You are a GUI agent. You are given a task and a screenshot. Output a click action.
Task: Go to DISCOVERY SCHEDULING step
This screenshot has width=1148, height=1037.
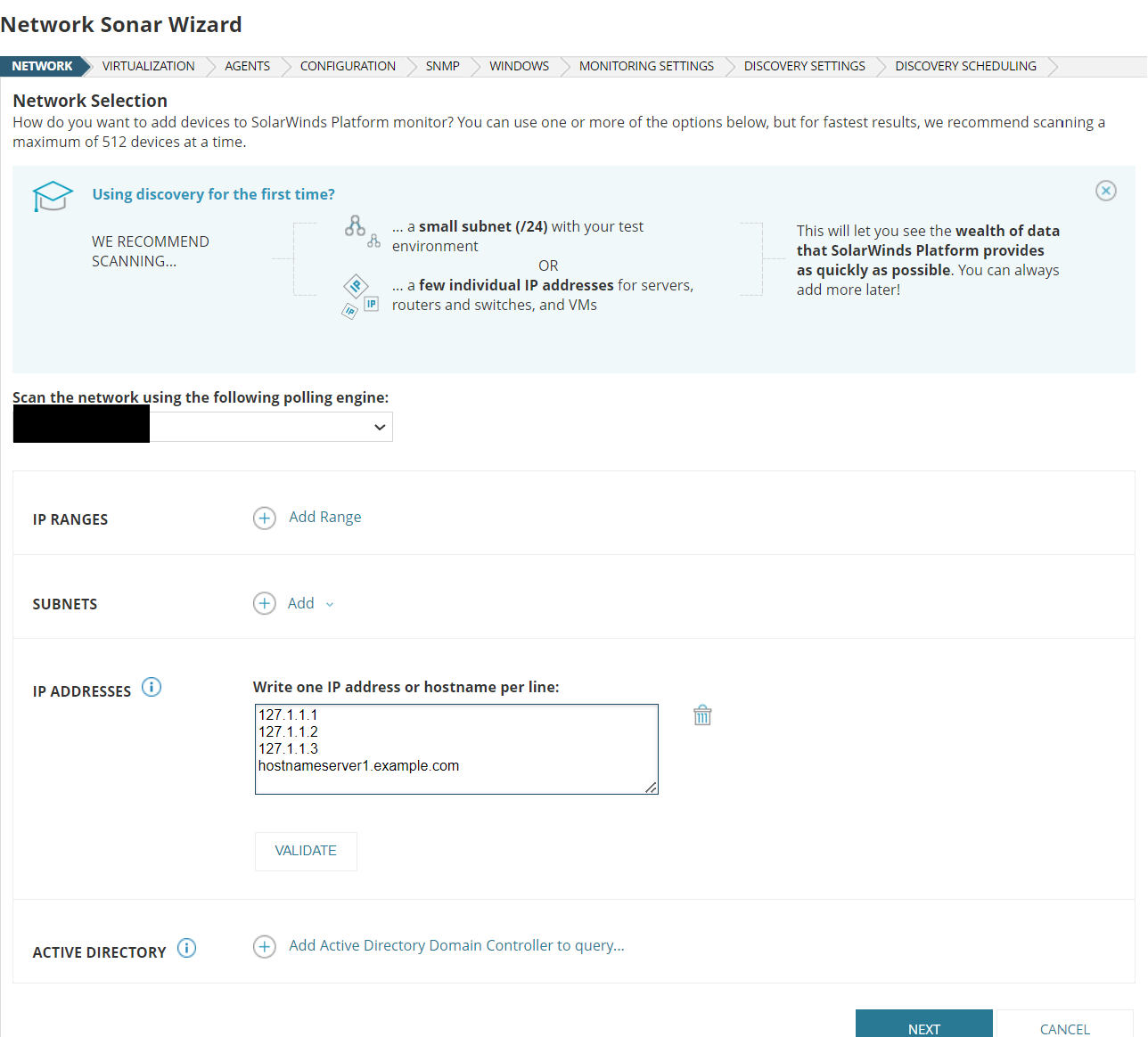click(965, 66)
